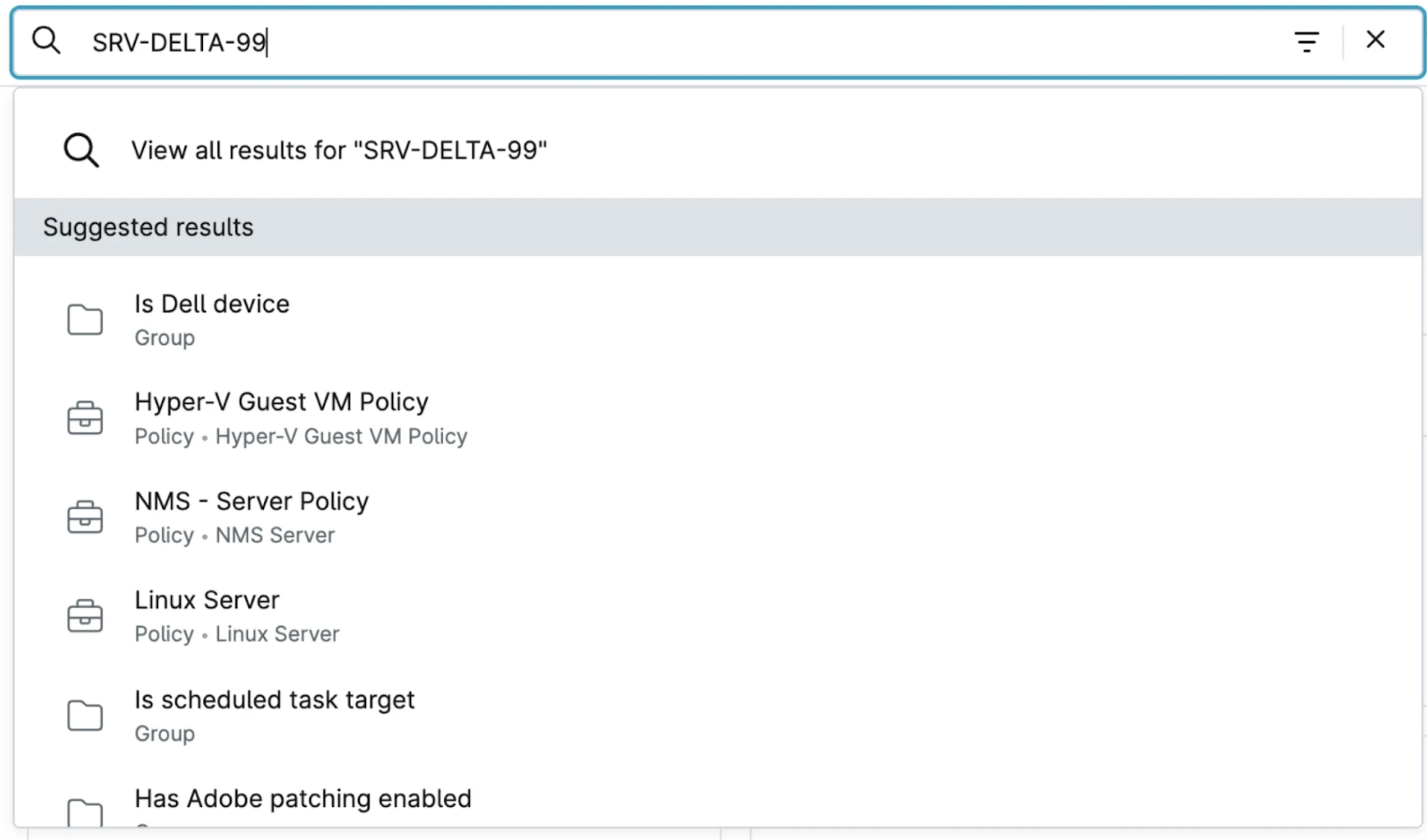Click briefcase icon for Hyper-V Guest VM Policy
This screenshot has width=1427, height=840.
(85, 418)
